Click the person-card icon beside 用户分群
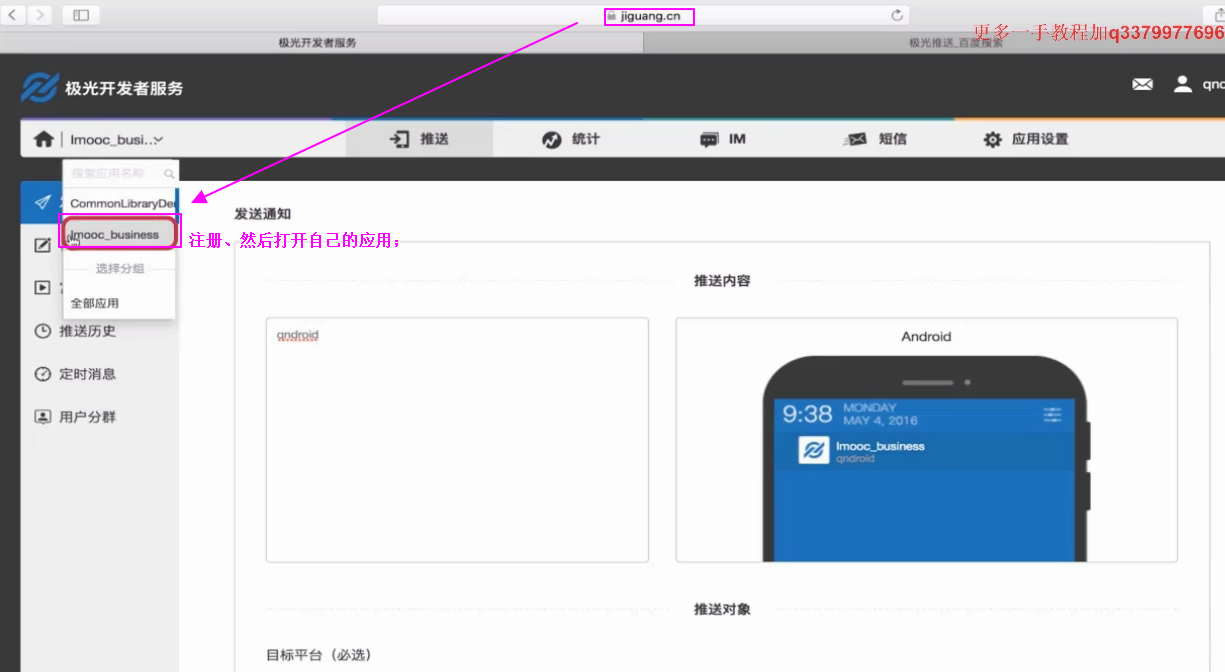Screen dimensions: 1225x672 coord(42,417)
